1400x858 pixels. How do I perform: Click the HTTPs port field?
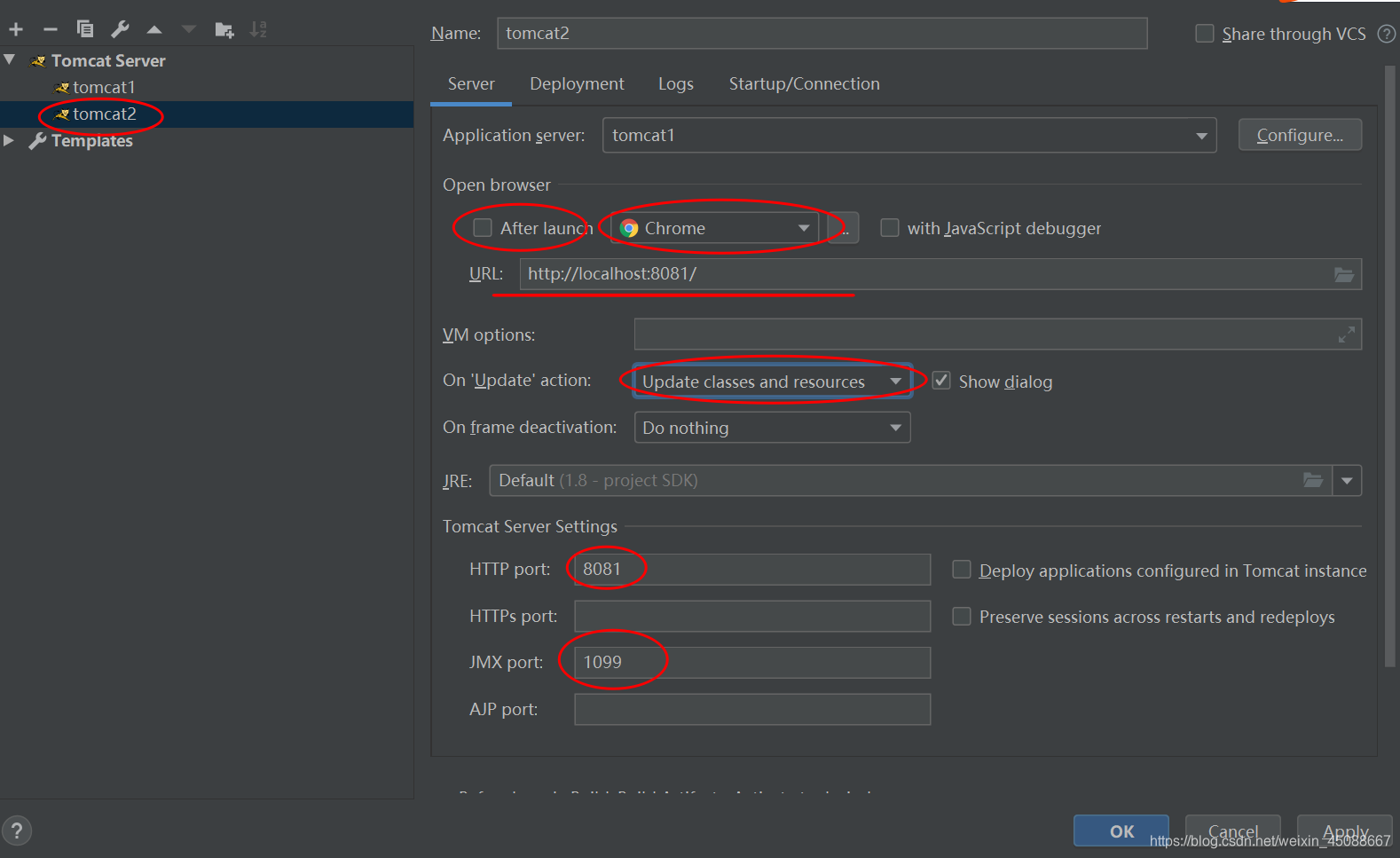click(x=752, y=616)
